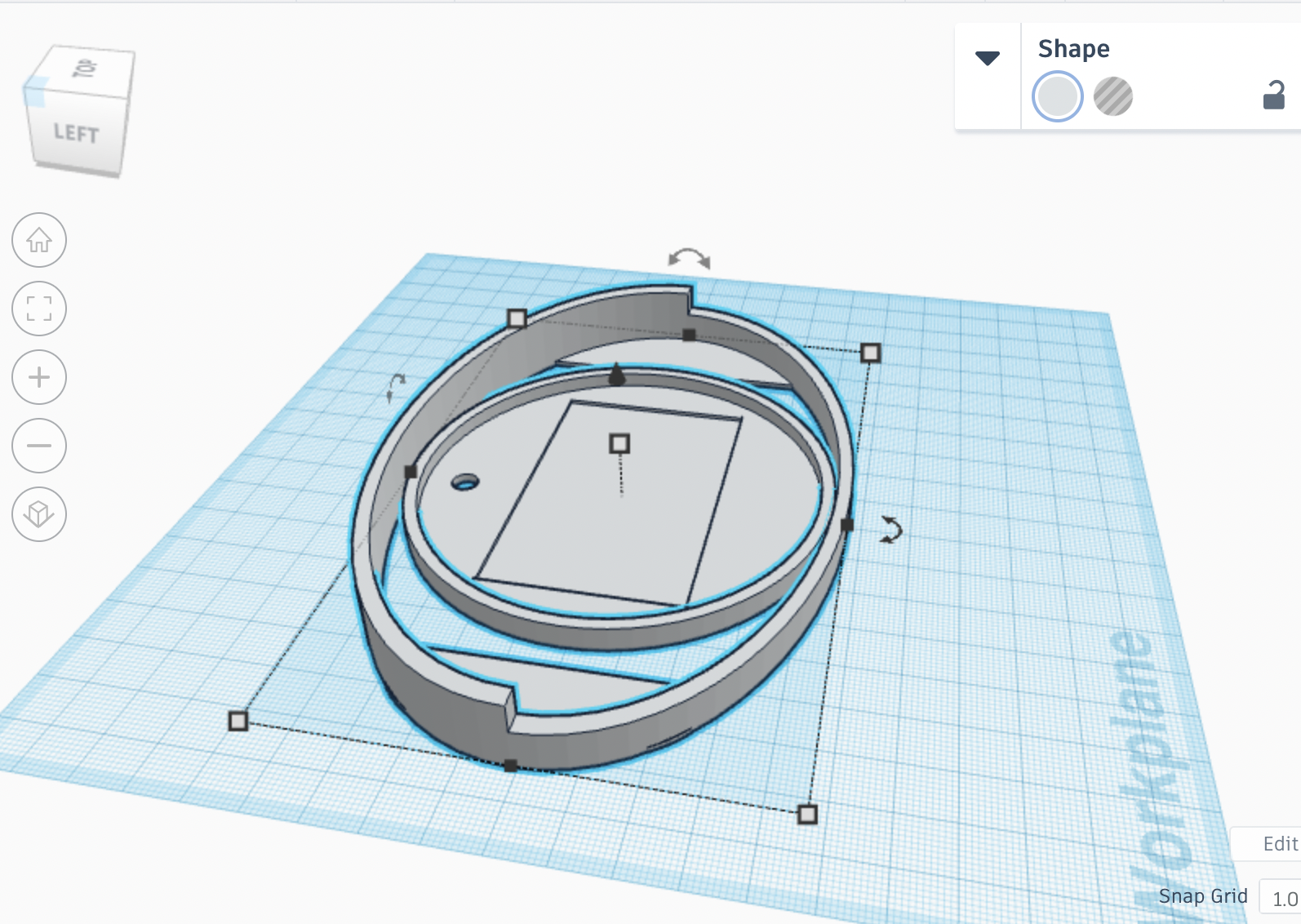Click the right edge midpoint black handle
The width and height of the screenshot is (1301, 924).
[x=846, y=525]
